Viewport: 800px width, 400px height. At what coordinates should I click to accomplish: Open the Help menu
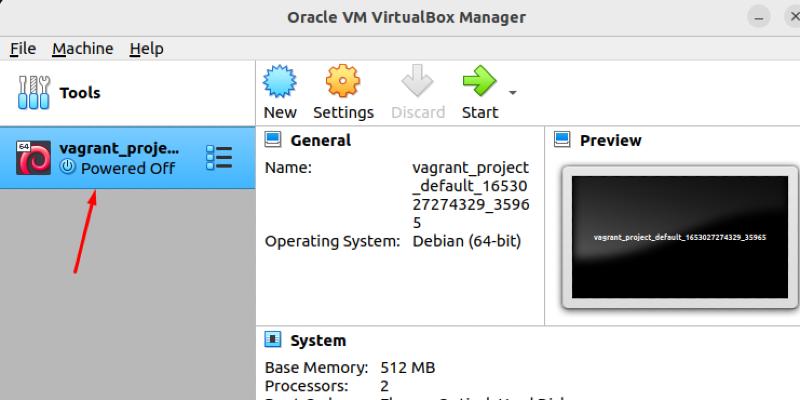tap(146, 48)
